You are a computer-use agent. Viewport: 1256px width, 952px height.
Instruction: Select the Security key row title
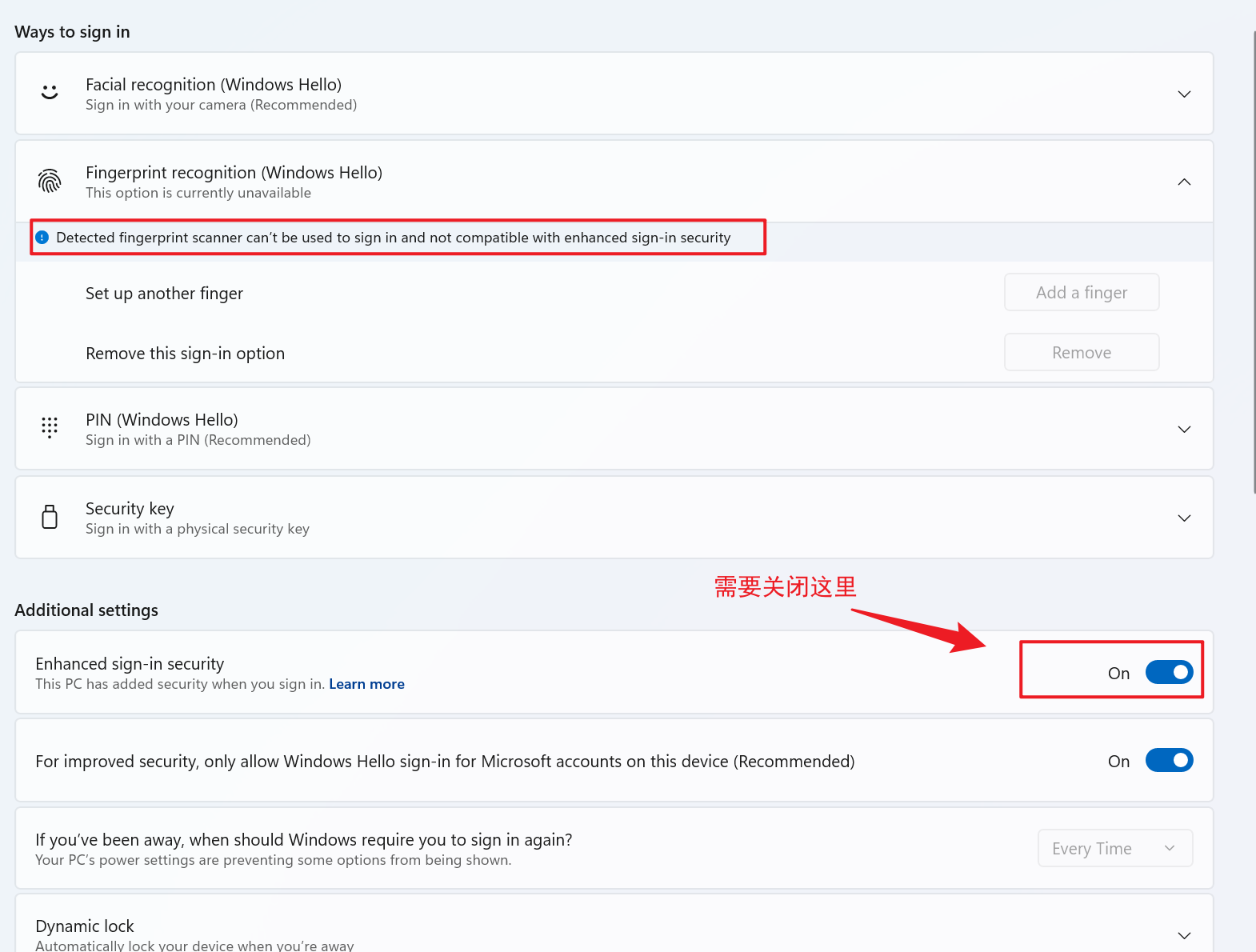[x=130, y=509]
